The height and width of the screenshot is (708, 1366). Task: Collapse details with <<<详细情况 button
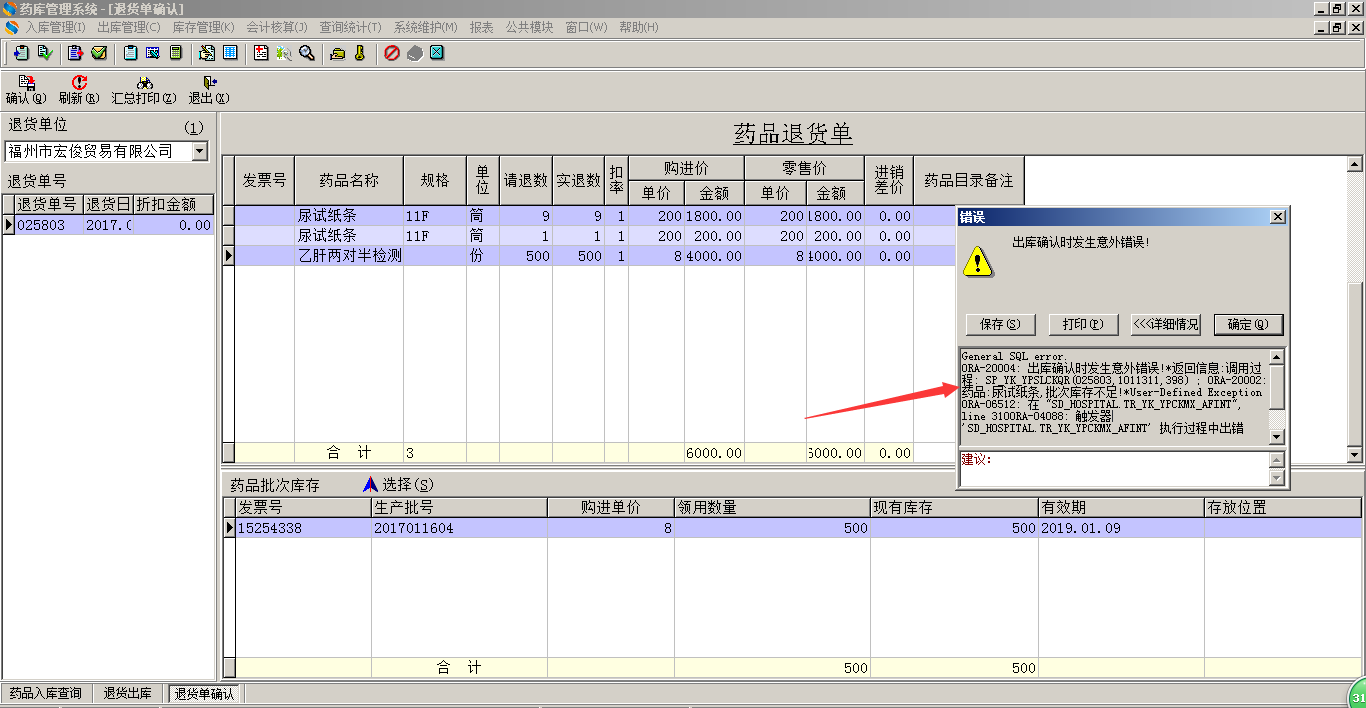coord(1165,324)
